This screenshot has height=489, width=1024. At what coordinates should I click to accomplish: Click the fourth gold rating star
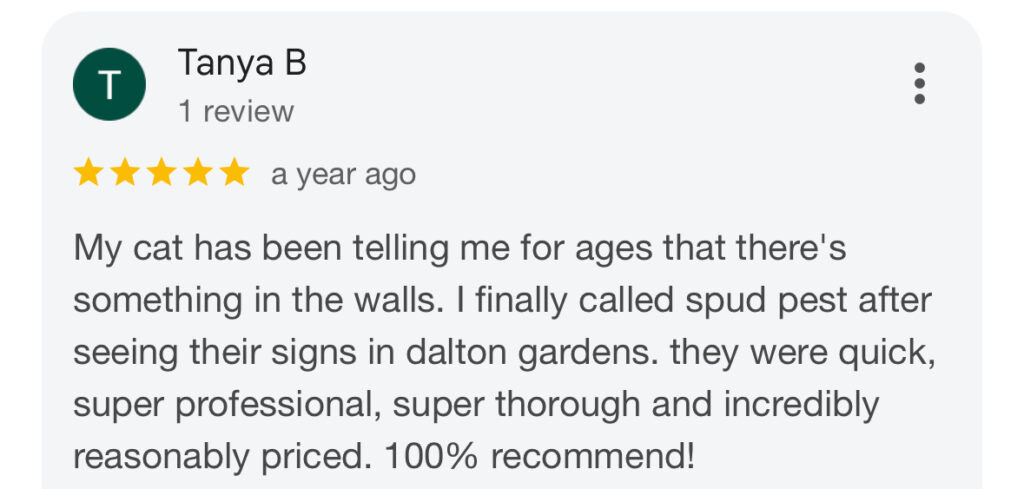click(x=197, y=174)
